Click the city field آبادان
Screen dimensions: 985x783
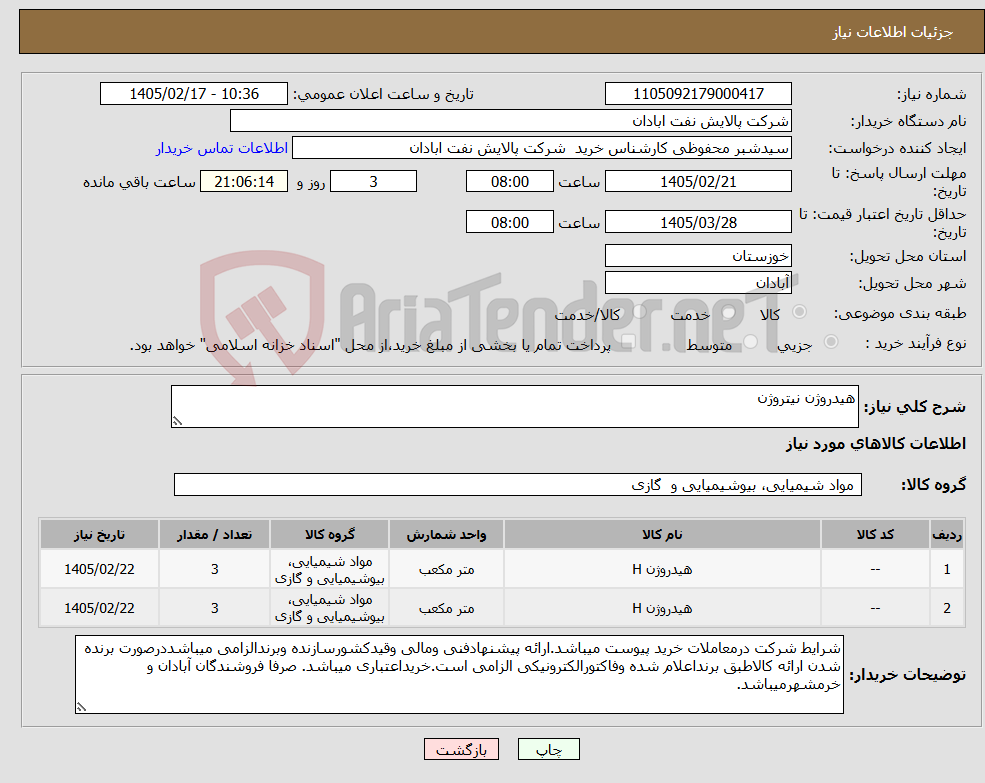[x=698, y=283]
